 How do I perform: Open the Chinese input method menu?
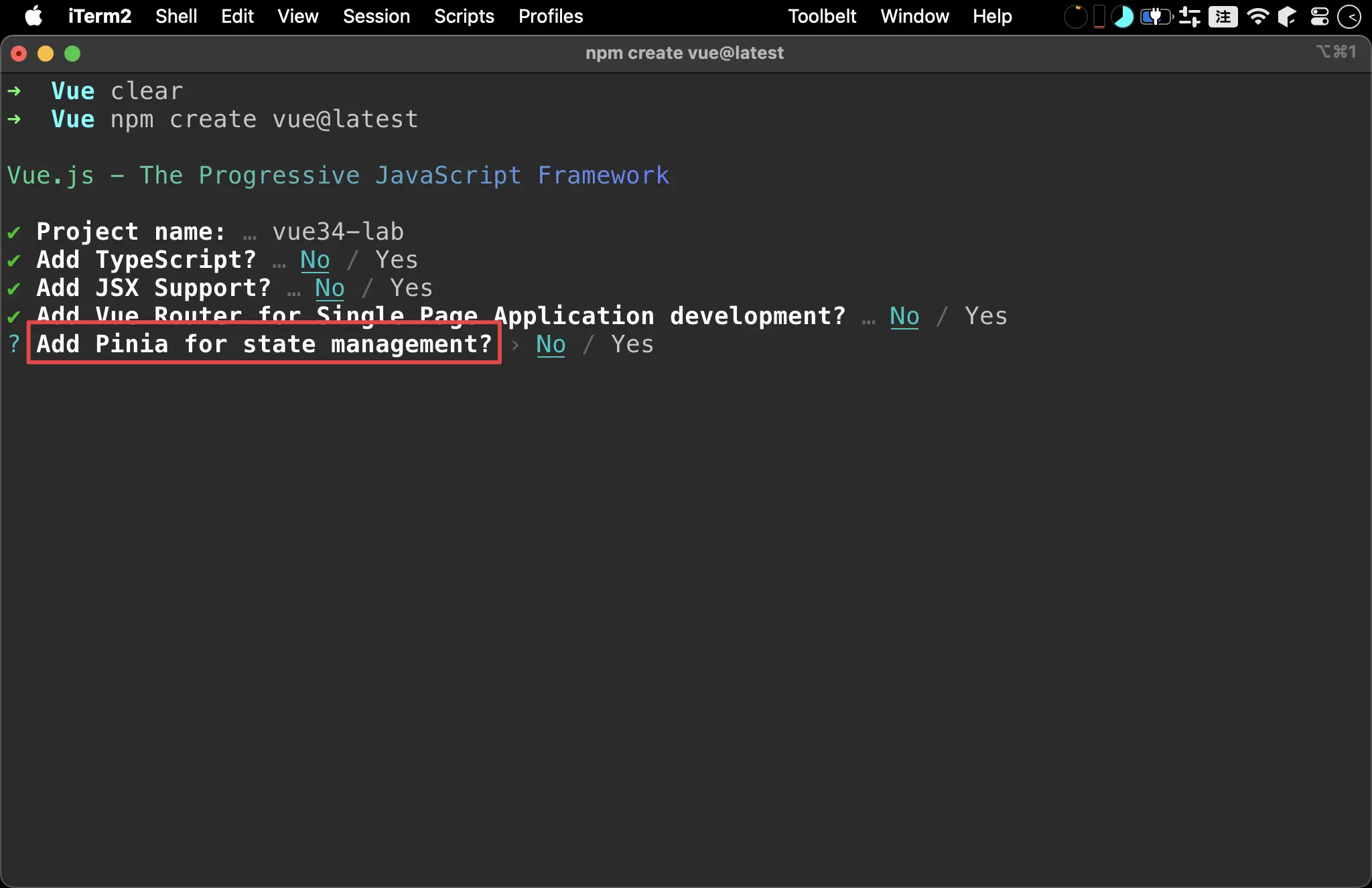coord(1223,17)
